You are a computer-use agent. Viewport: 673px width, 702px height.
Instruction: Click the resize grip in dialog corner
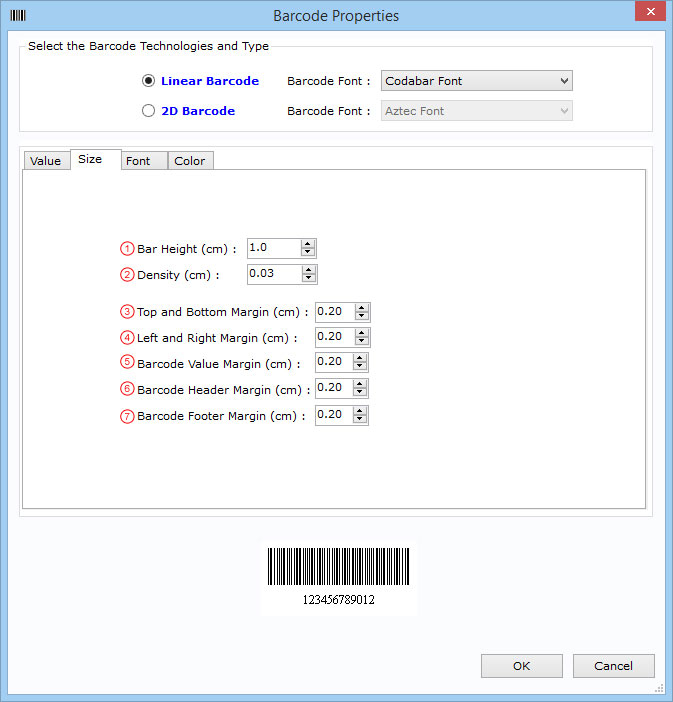coord(659,689)
